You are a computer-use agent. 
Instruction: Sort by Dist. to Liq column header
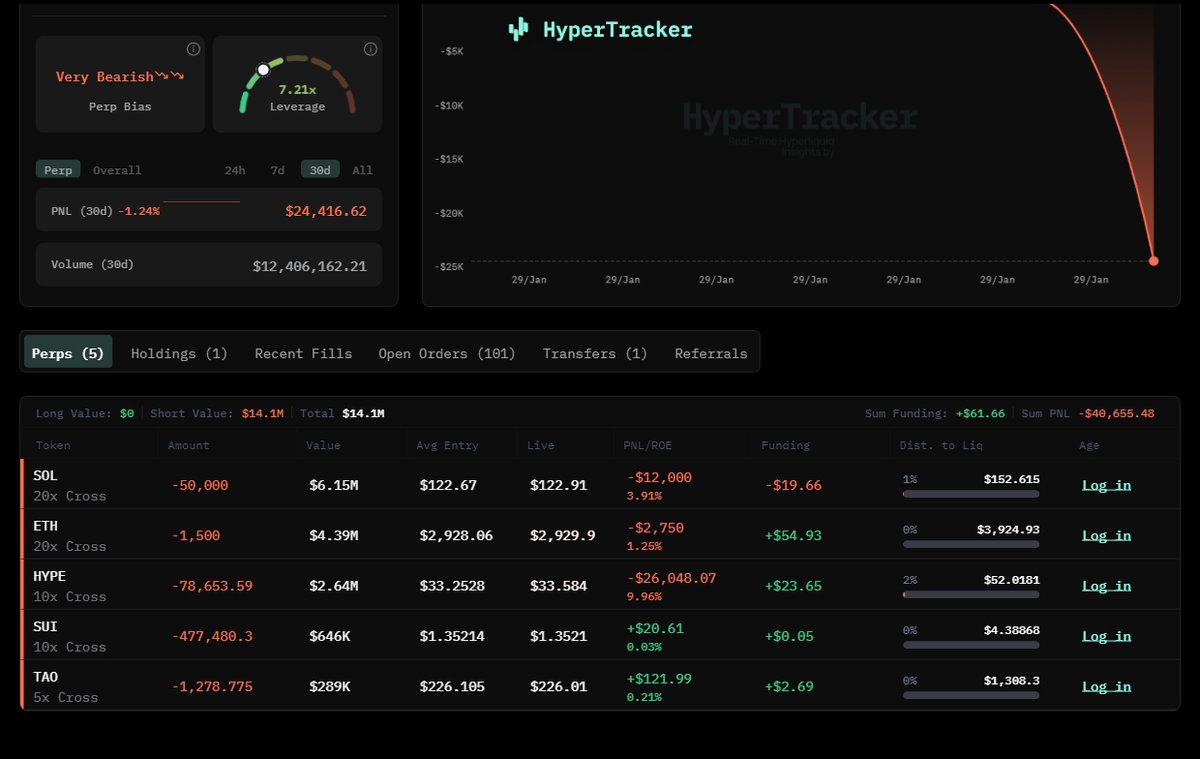pyautogui.click(x=939, y=445)
